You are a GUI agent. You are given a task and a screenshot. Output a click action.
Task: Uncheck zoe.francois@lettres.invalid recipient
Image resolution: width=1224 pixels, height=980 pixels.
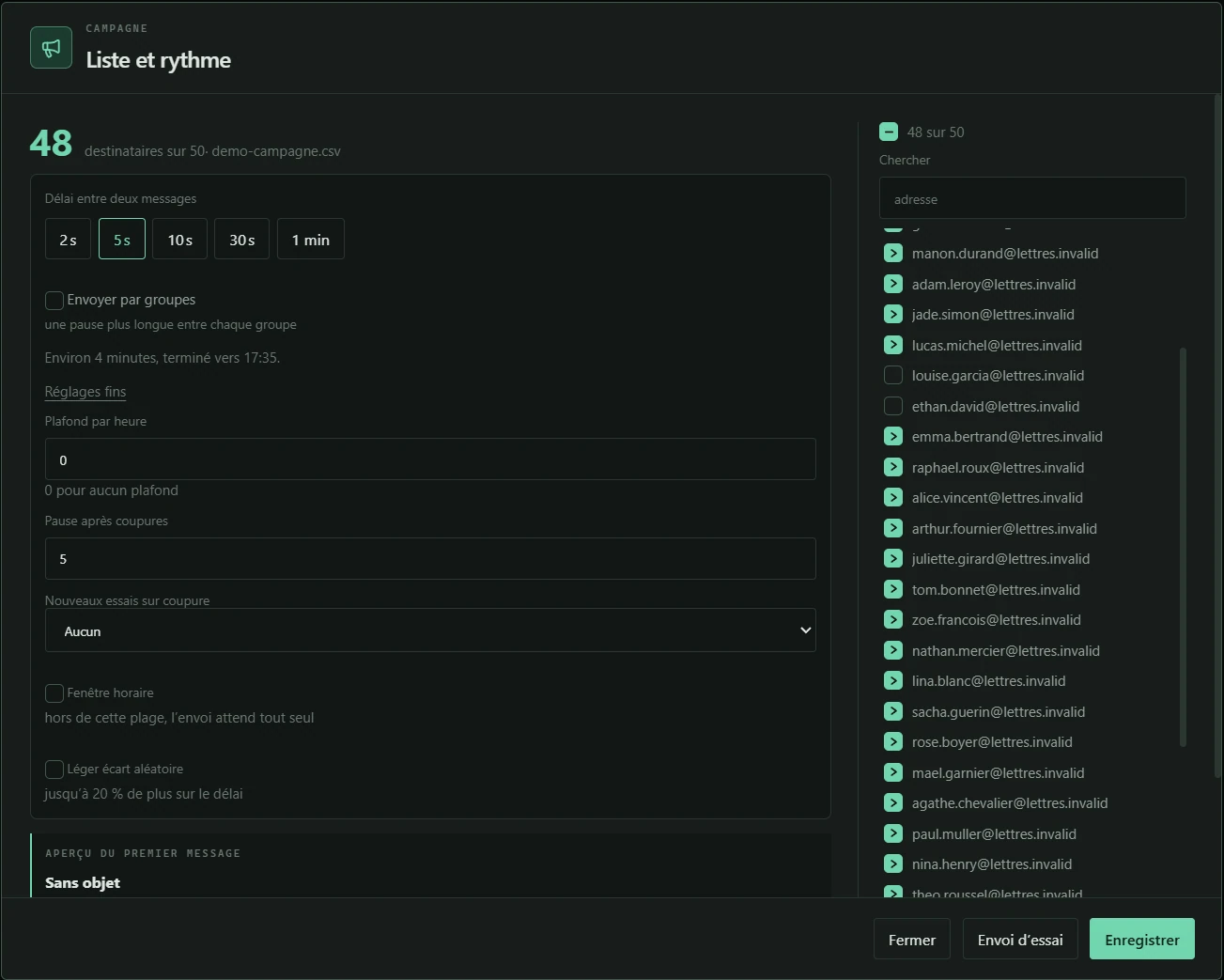pos(893,620)
